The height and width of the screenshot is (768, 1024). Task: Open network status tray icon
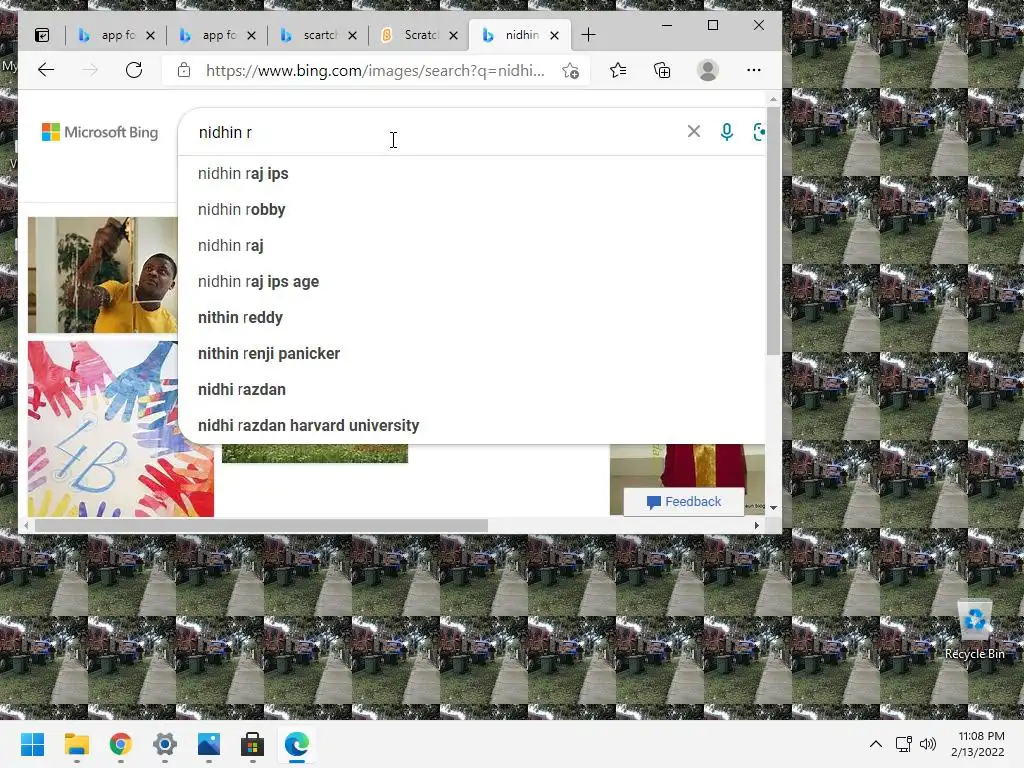903,744
